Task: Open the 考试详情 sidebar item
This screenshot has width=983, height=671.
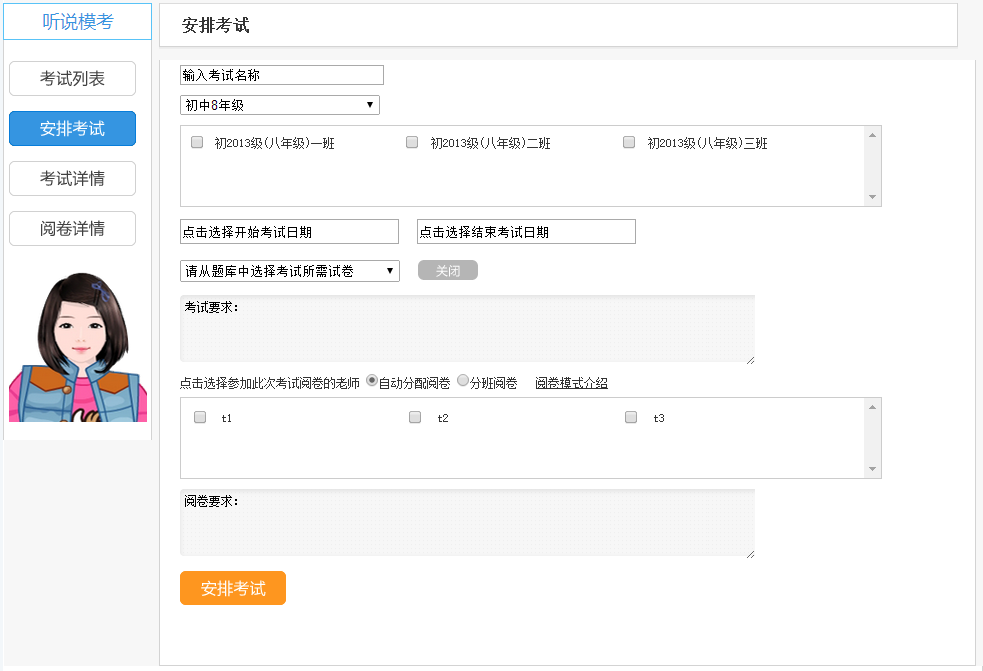Action: coord(72,179)
